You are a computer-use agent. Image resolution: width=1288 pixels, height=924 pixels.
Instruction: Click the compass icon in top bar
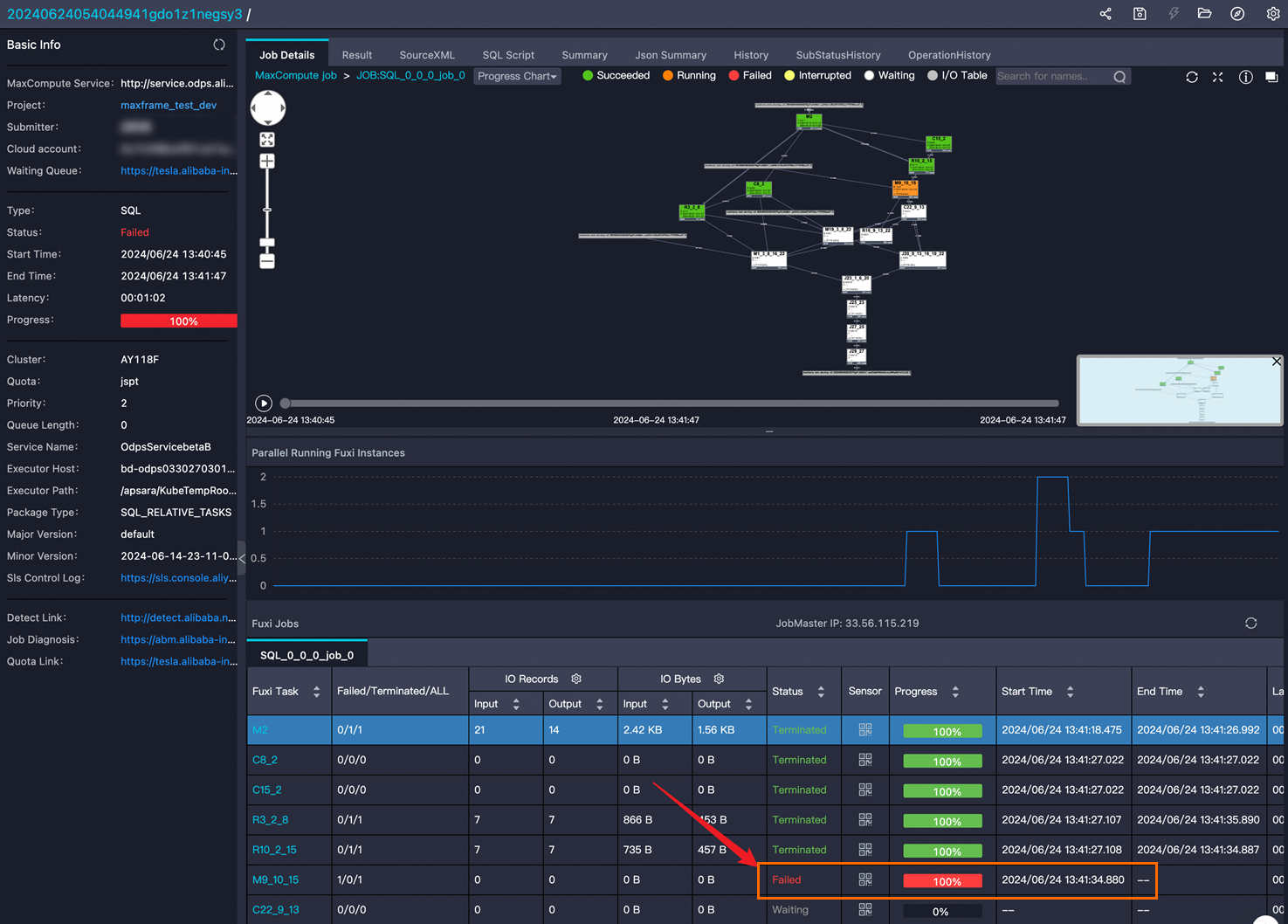click(1237, 14)
